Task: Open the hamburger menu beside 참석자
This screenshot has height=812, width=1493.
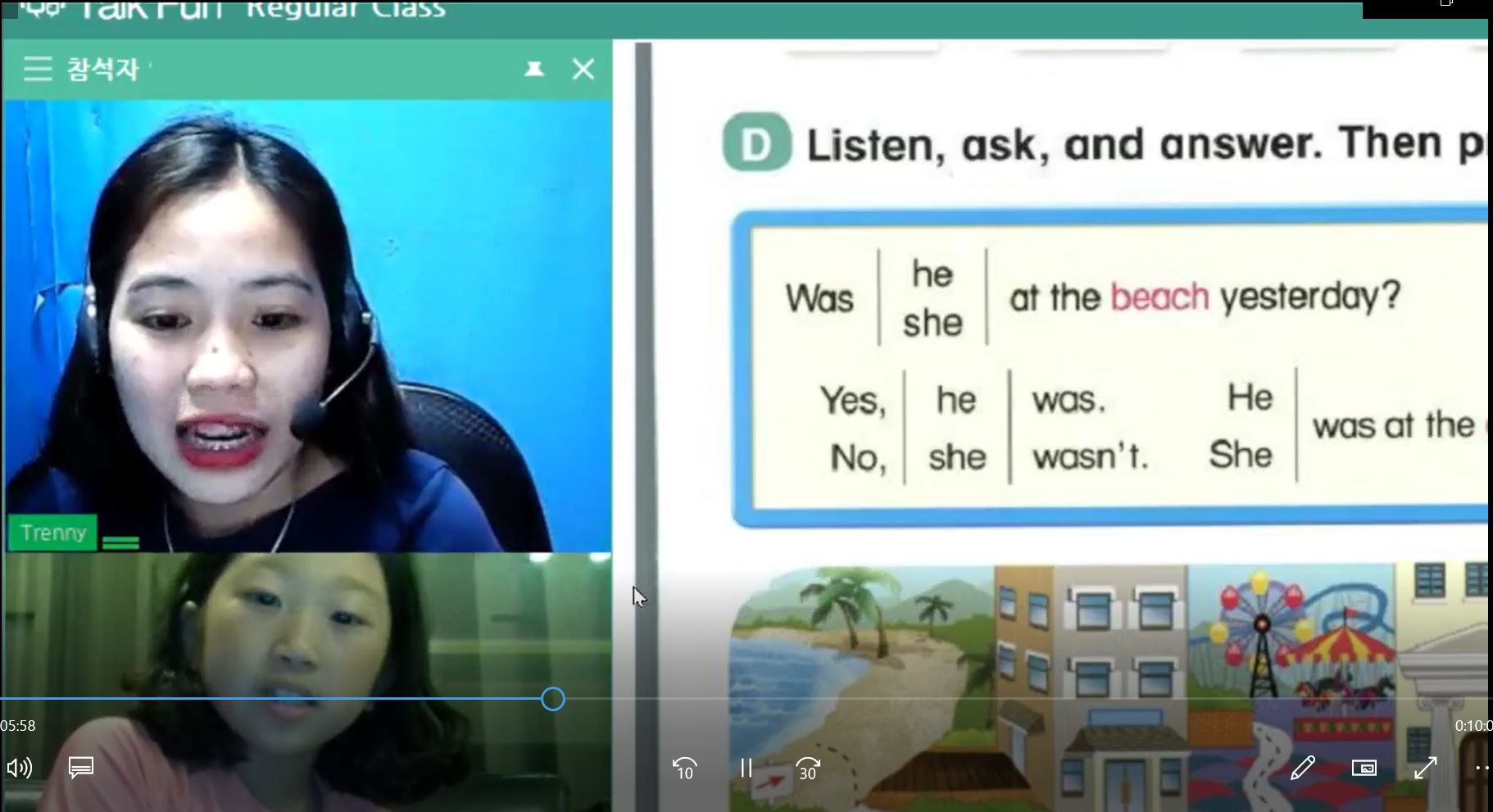Action: tap(37, 69)
